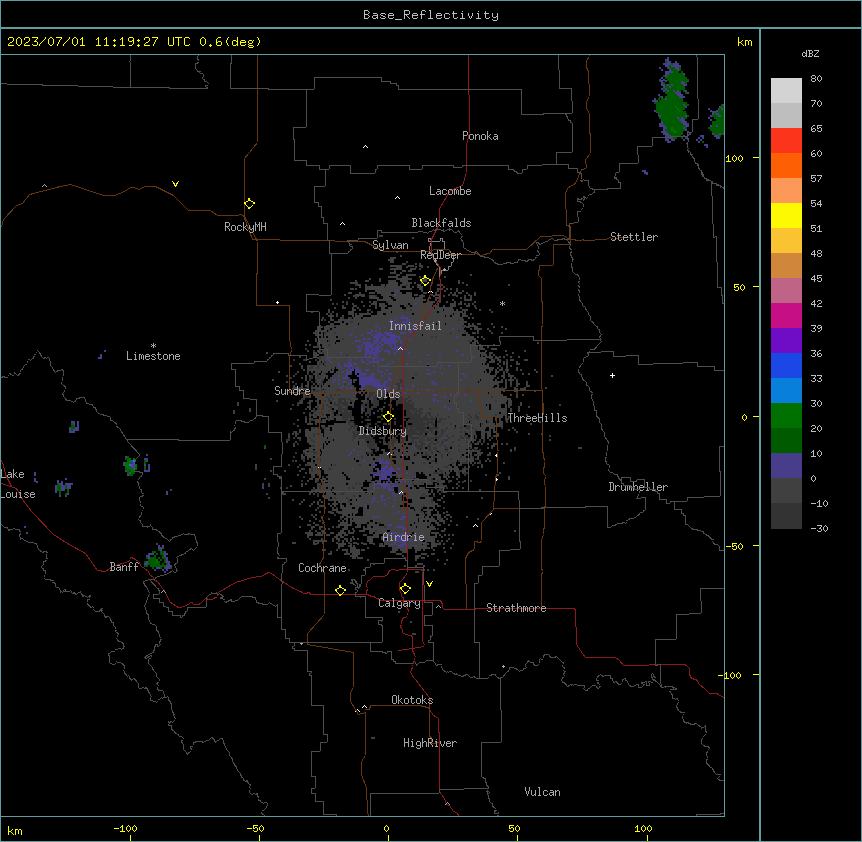Image resolution: width=862 pixels, height=842 pixels.
Task: Click the light gray 80 dBZ legend swatch
Action: pyautogui.click(x=786, y=90)
